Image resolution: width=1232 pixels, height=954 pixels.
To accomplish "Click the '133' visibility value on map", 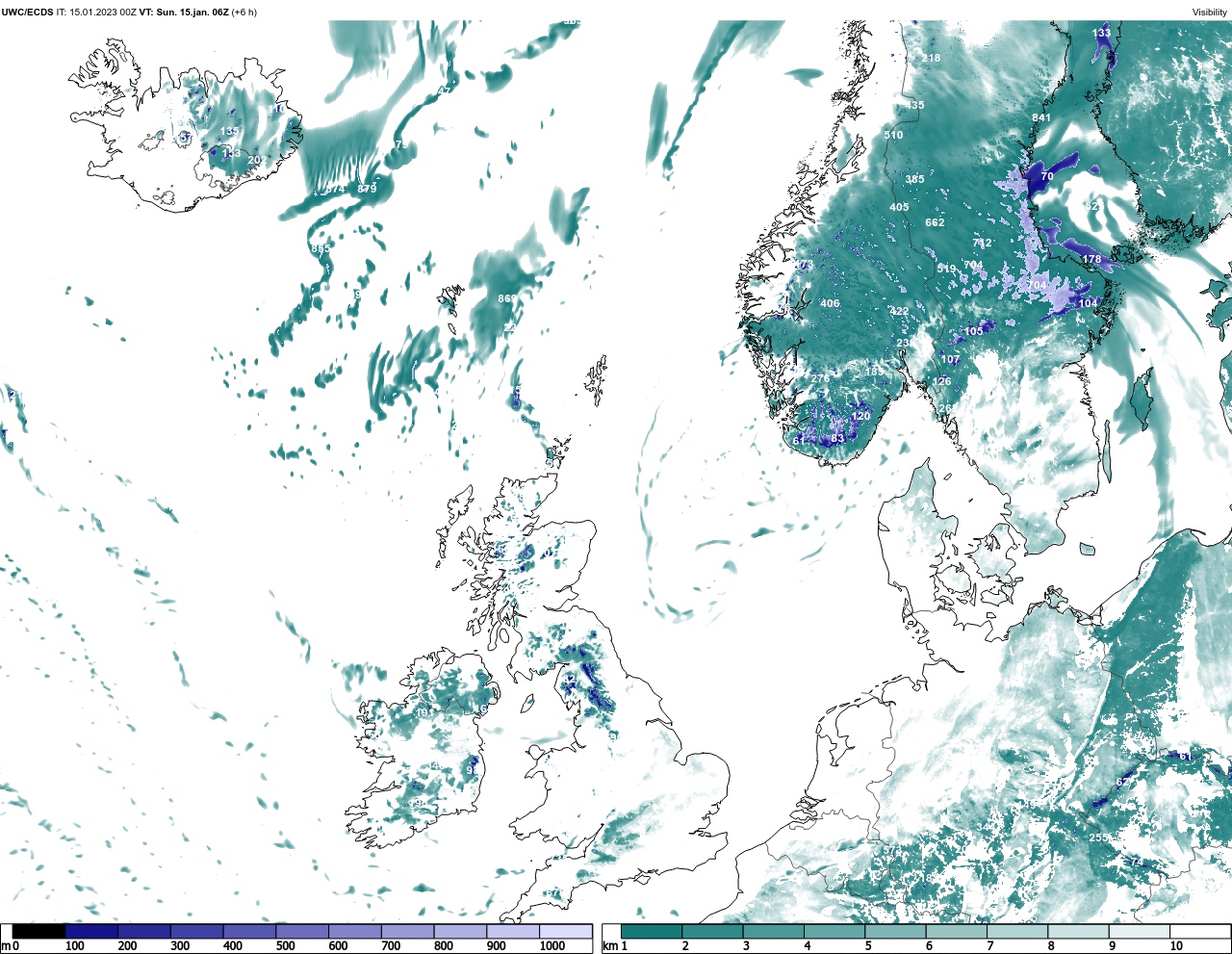I will pyautogui.click(x=1101, y=33).
